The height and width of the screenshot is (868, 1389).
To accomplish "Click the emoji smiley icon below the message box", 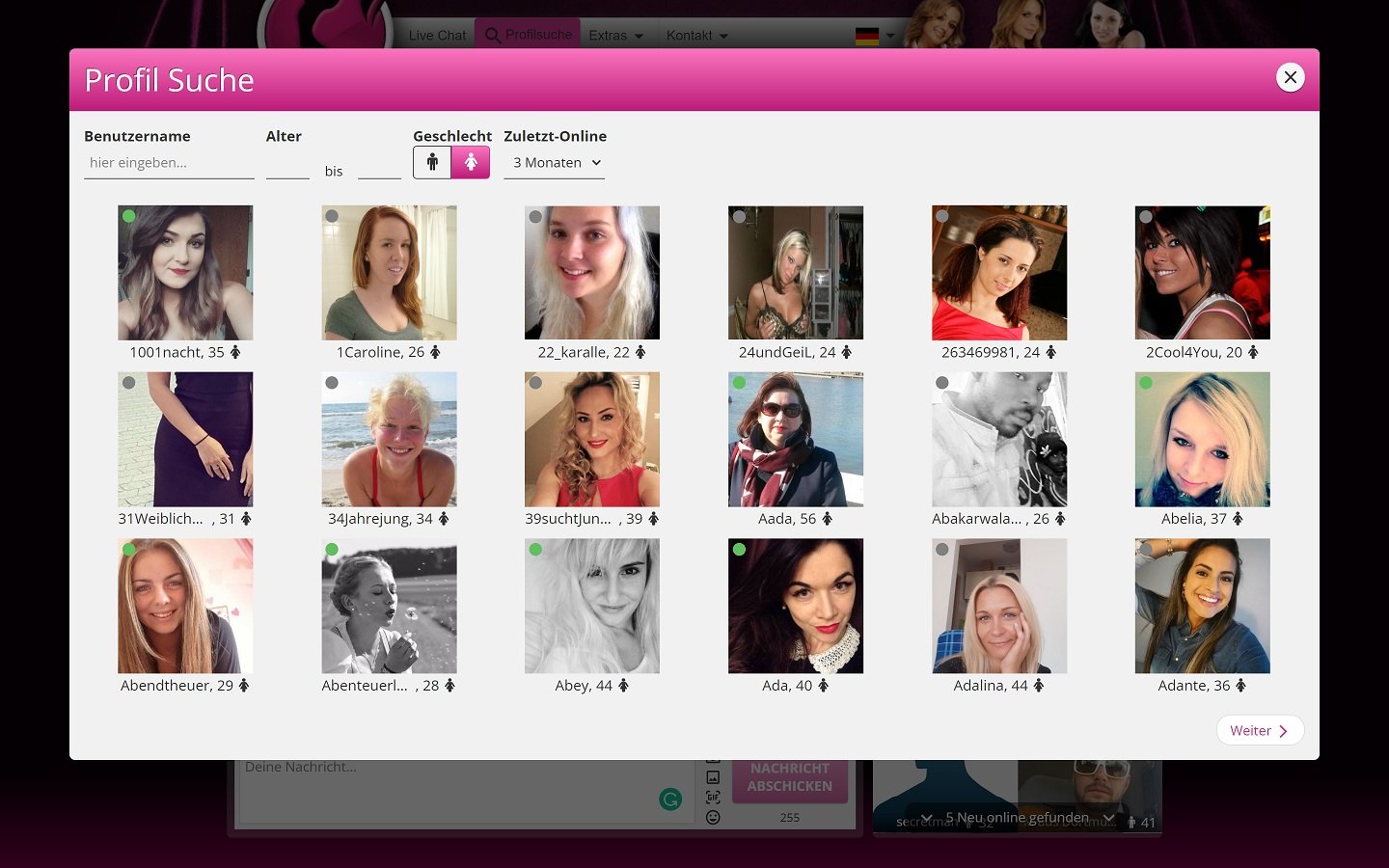I will click(713, 817).
